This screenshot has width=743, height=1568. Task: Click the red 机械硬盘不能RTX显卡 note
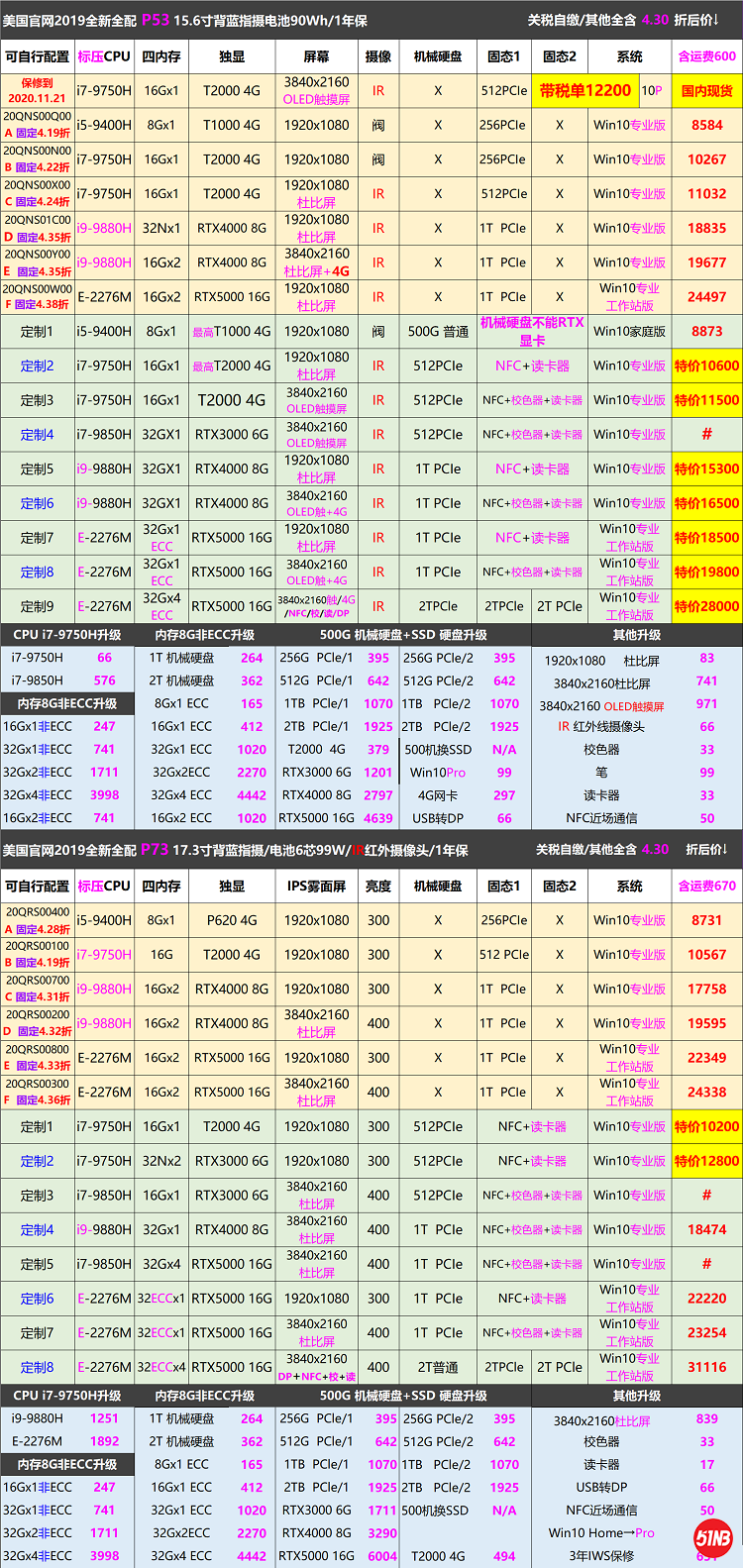pyautogui.click(x=532, y=331)
